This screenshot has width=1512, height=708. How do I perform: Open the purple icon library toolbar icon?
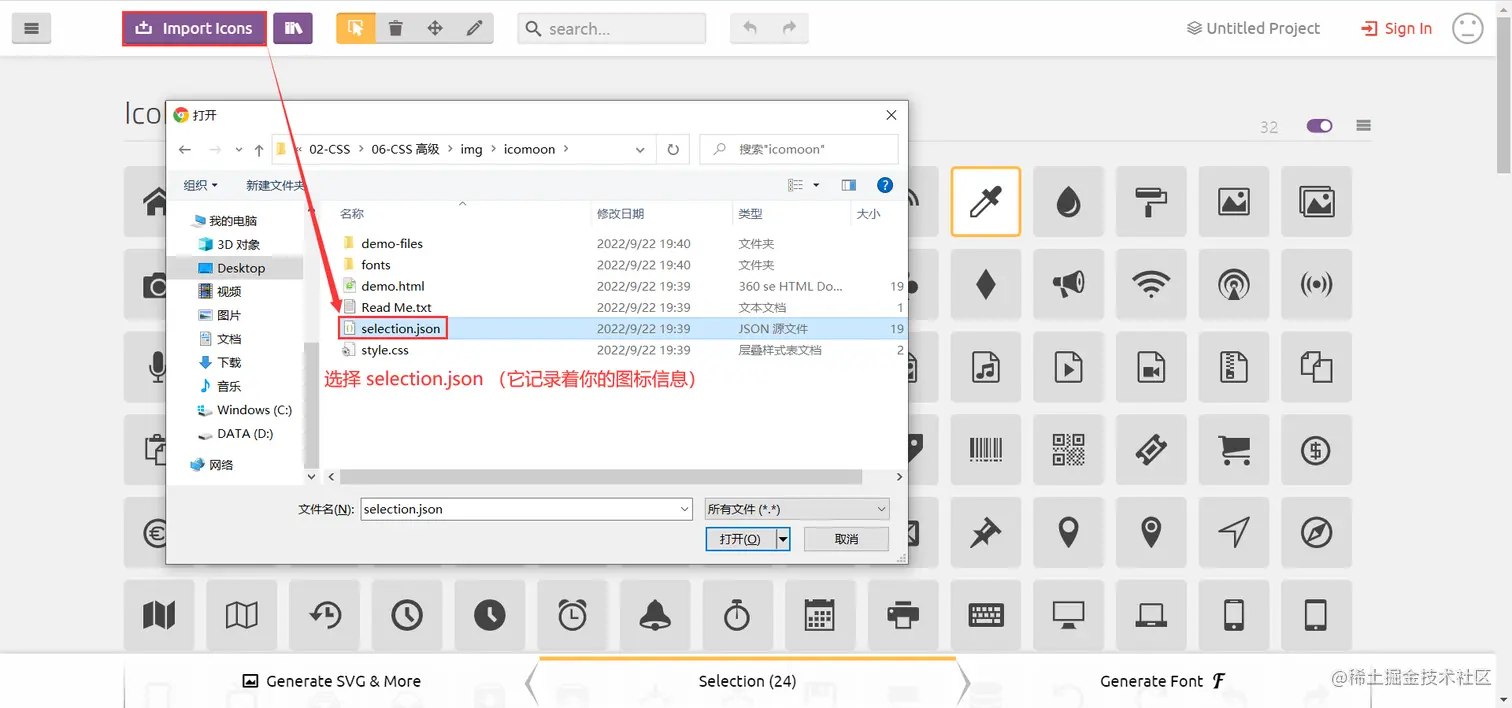[293, 28]
